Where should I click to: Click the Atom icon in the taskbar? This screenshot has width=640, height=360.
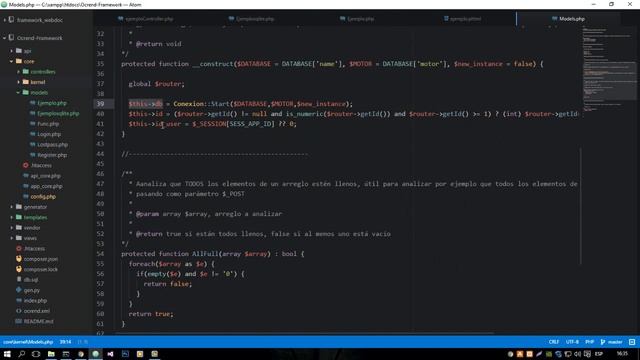(96, 354)
